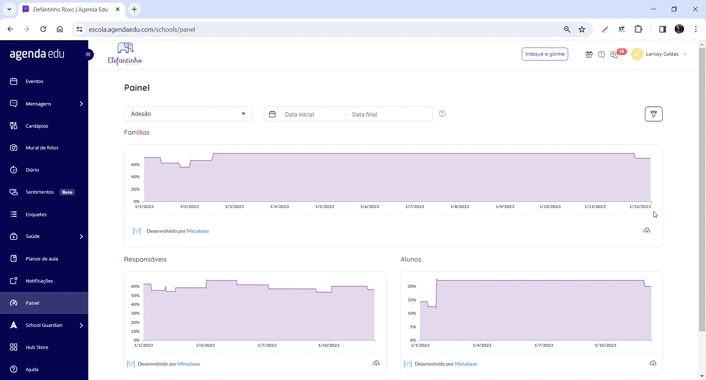The width and height of the screenshot is (706, 380).
Task: Click the filter funnel button
Action: (x=653, y=114)
